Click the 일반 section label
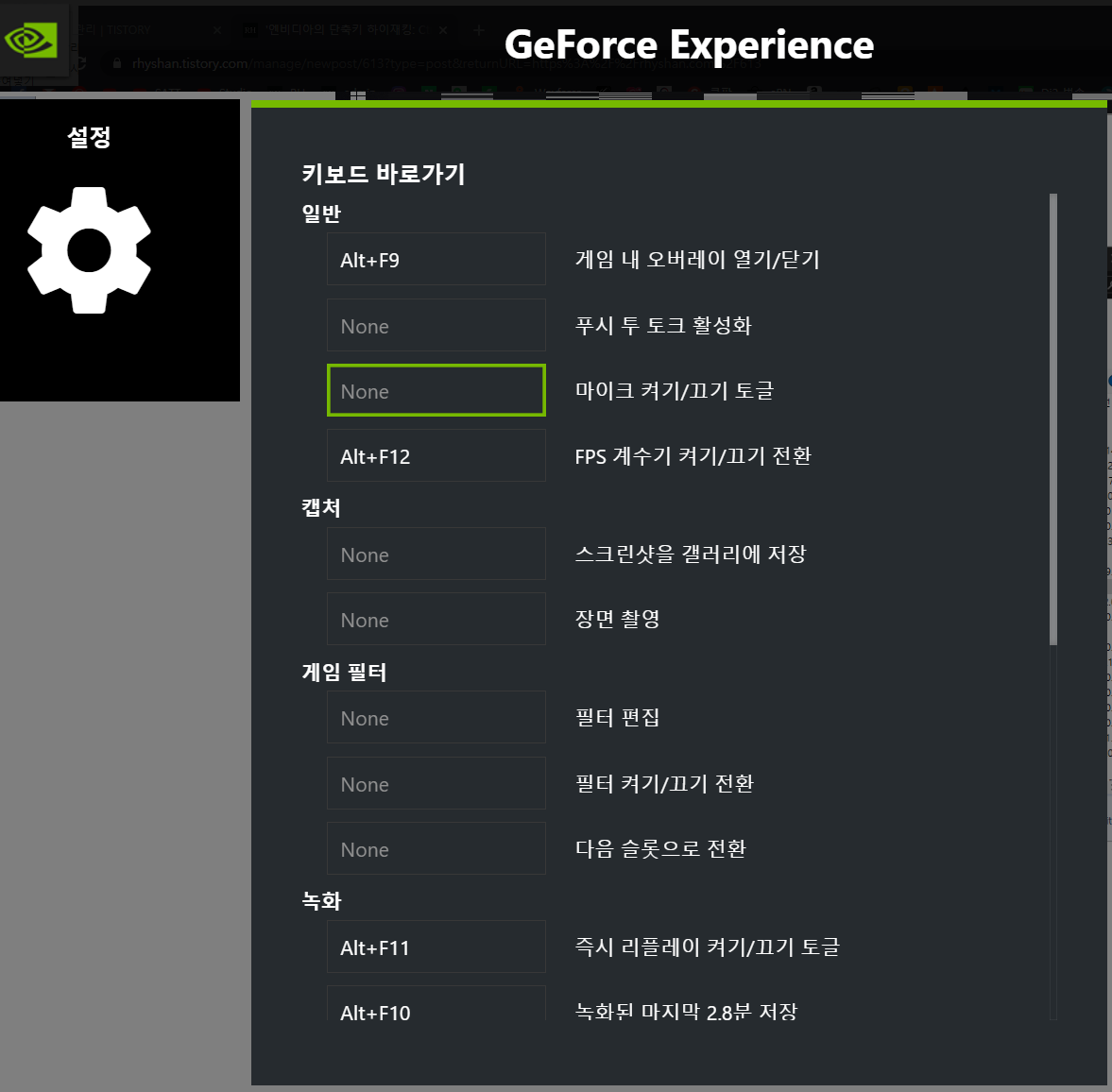 click(x=321, y=213)
